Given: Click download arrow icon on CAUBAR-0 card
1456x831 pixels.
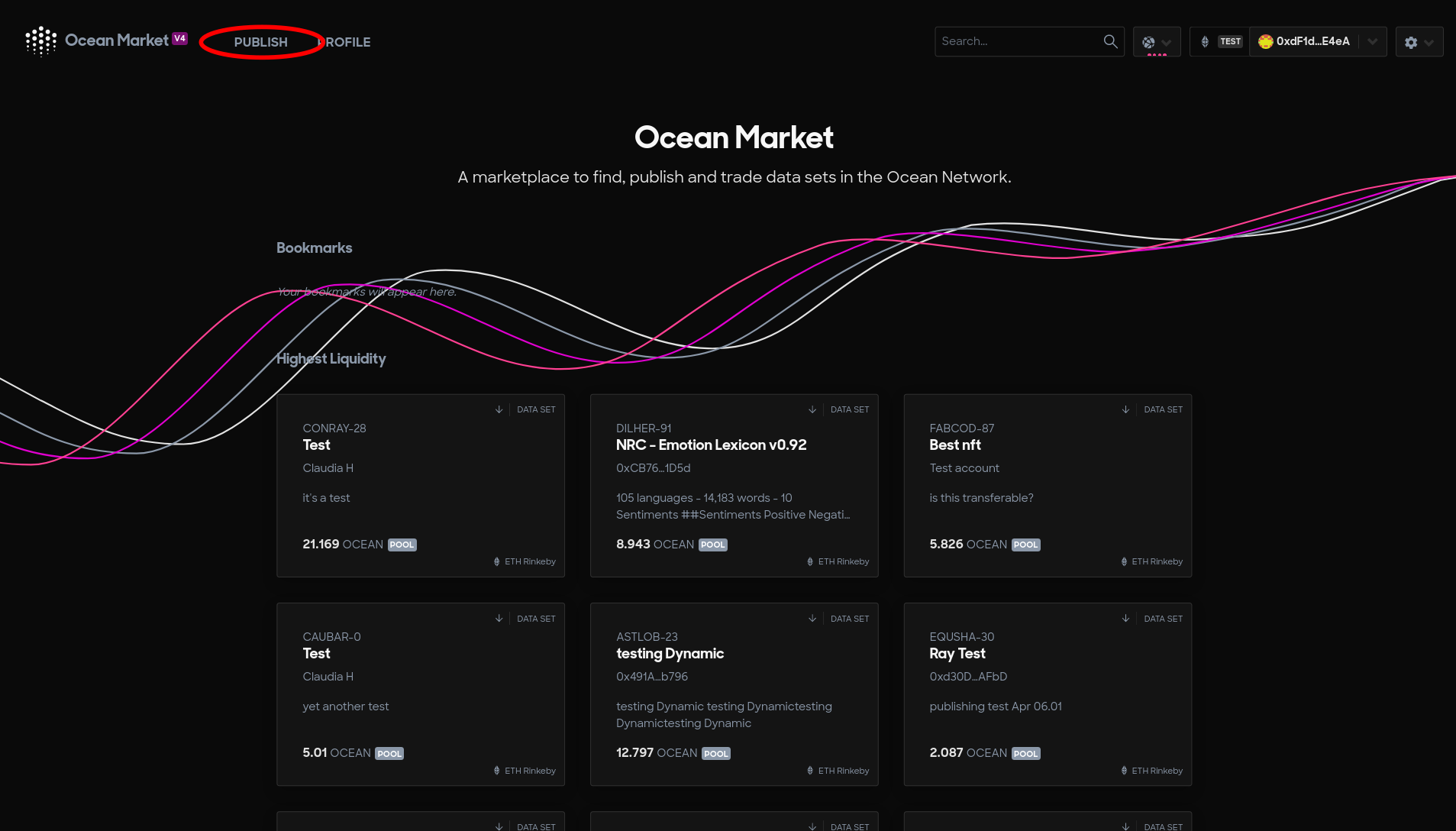Looking at the screenshot, I should pos(499,619).
